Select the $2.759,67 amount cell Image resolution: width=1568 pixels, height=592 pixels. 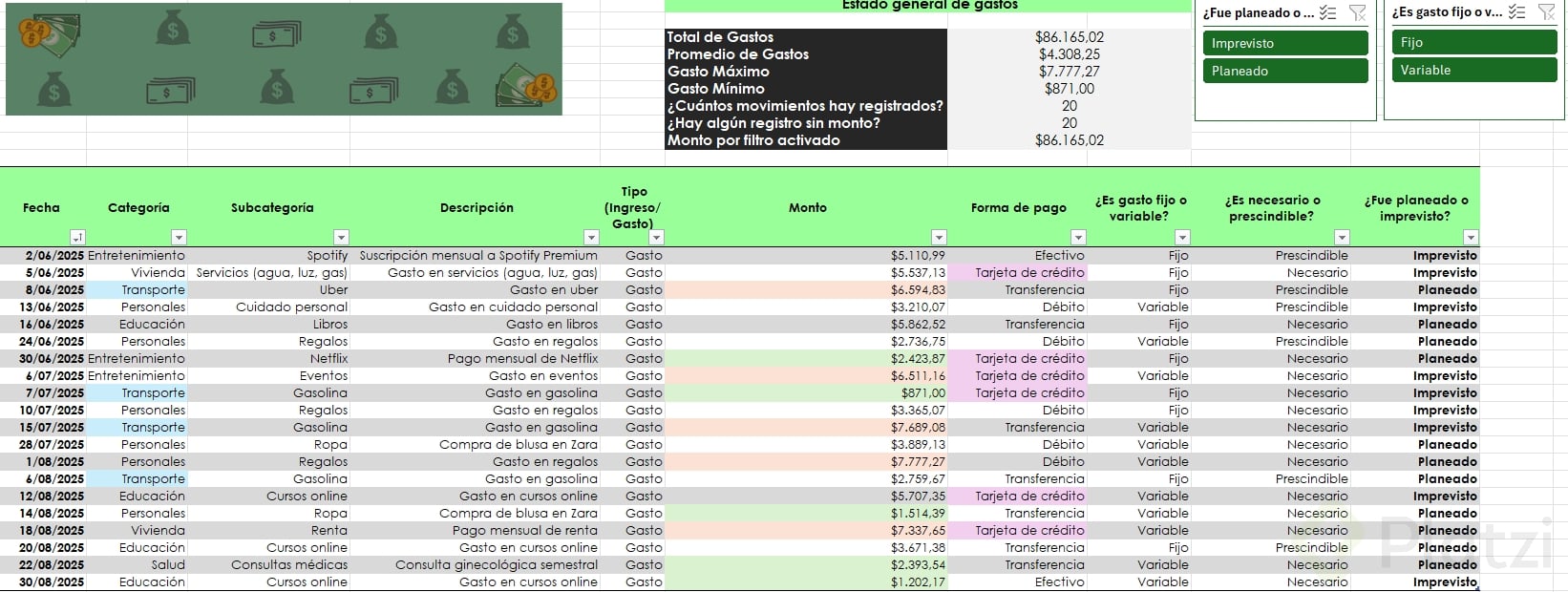807,478
